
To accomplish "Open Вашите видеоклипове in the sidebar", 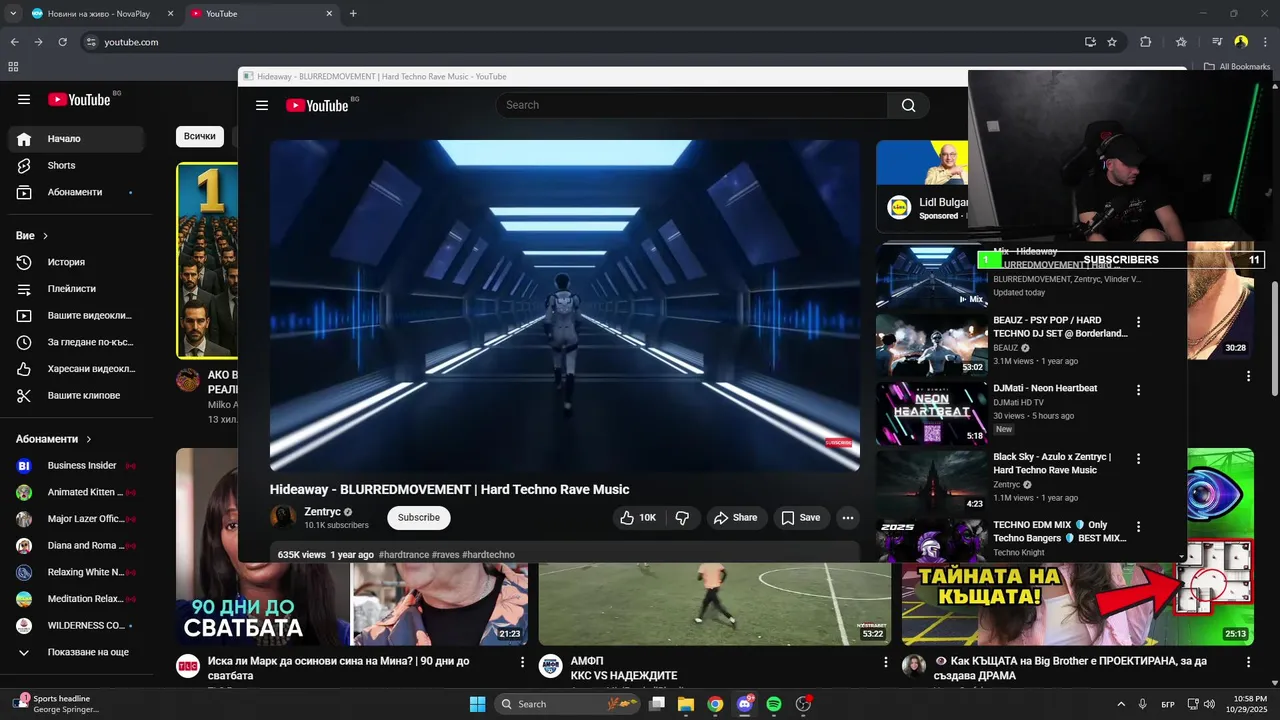I will tap(76, 316).
